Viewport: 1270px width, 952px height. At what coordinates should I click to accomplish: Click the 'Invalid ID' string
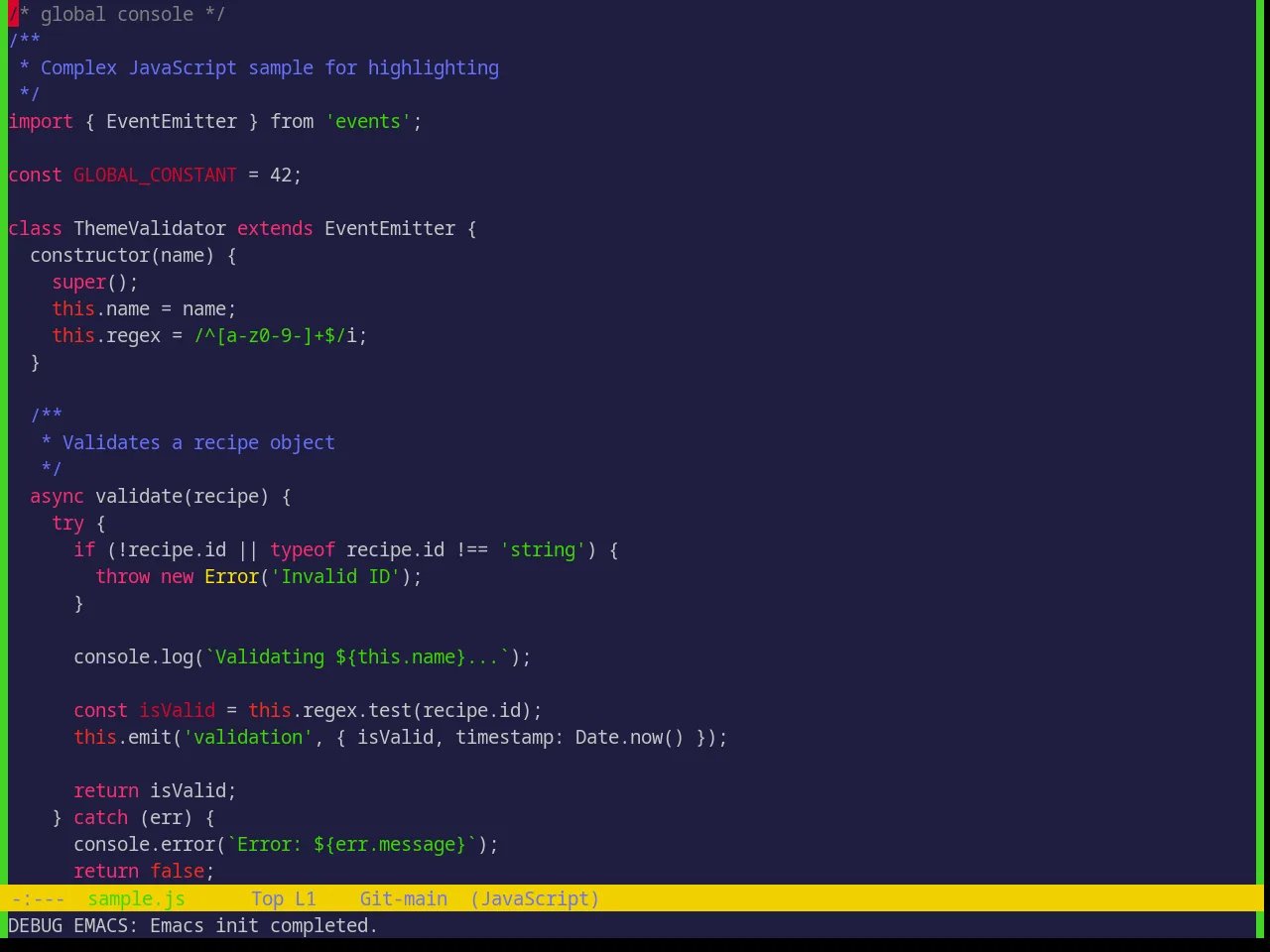click(x=335, y=576)
